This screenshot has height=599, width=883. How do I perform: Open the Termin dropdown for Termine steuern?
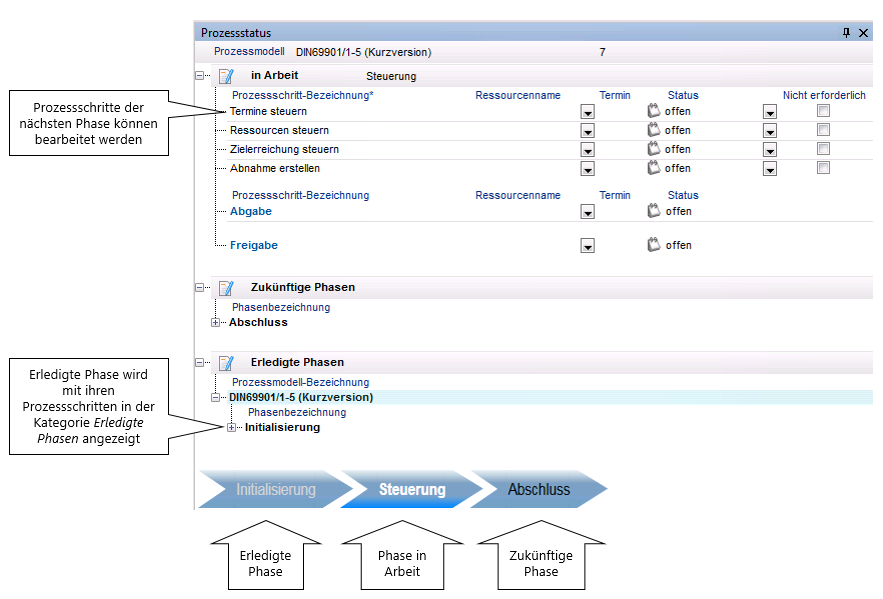(588, 112)
